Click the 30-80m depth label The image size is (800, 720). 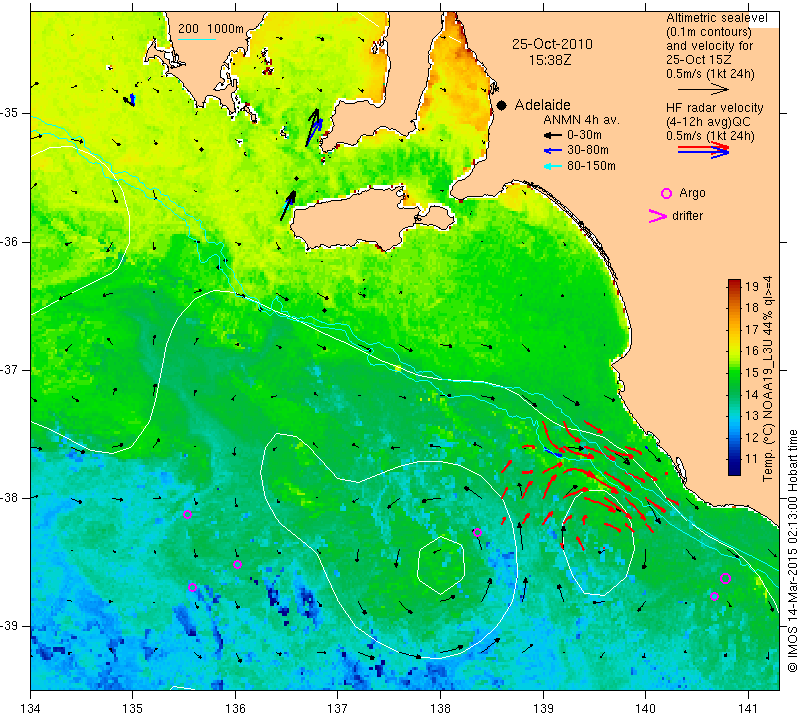pos(588,150)
